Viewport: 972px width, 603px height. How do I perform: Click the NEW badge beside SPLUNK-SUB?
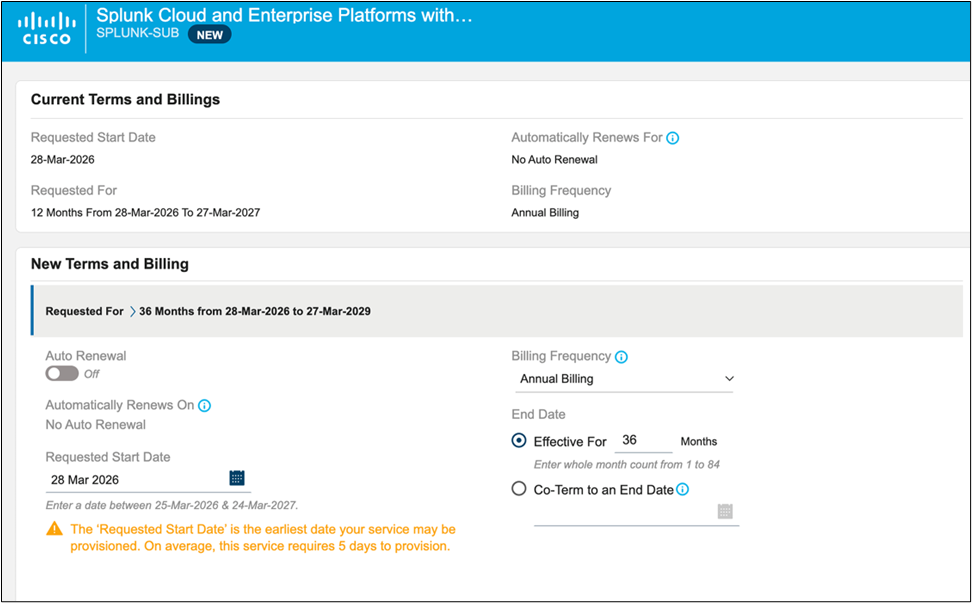(x=210, y=34)
